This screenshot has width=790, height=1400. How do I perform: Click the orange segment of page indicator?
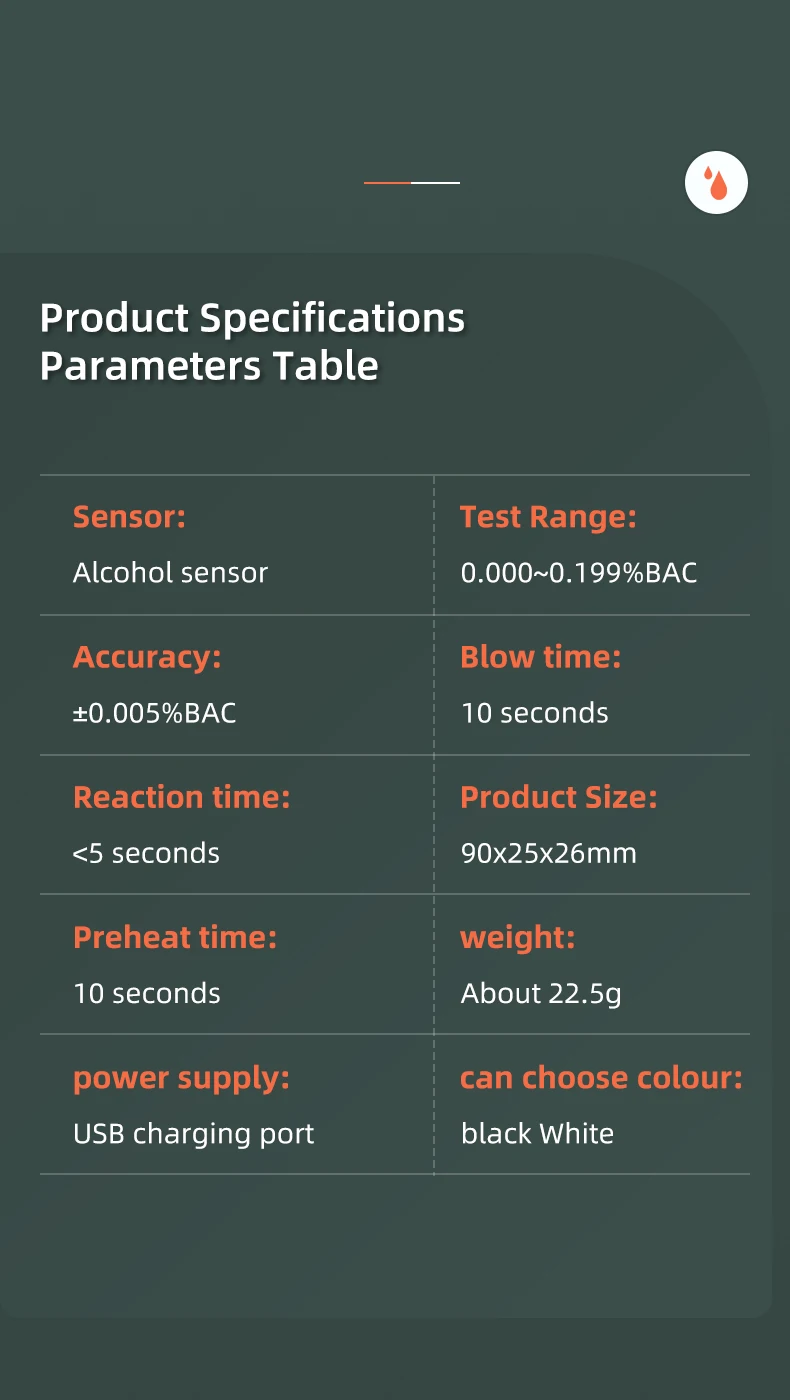click(387, 183)
